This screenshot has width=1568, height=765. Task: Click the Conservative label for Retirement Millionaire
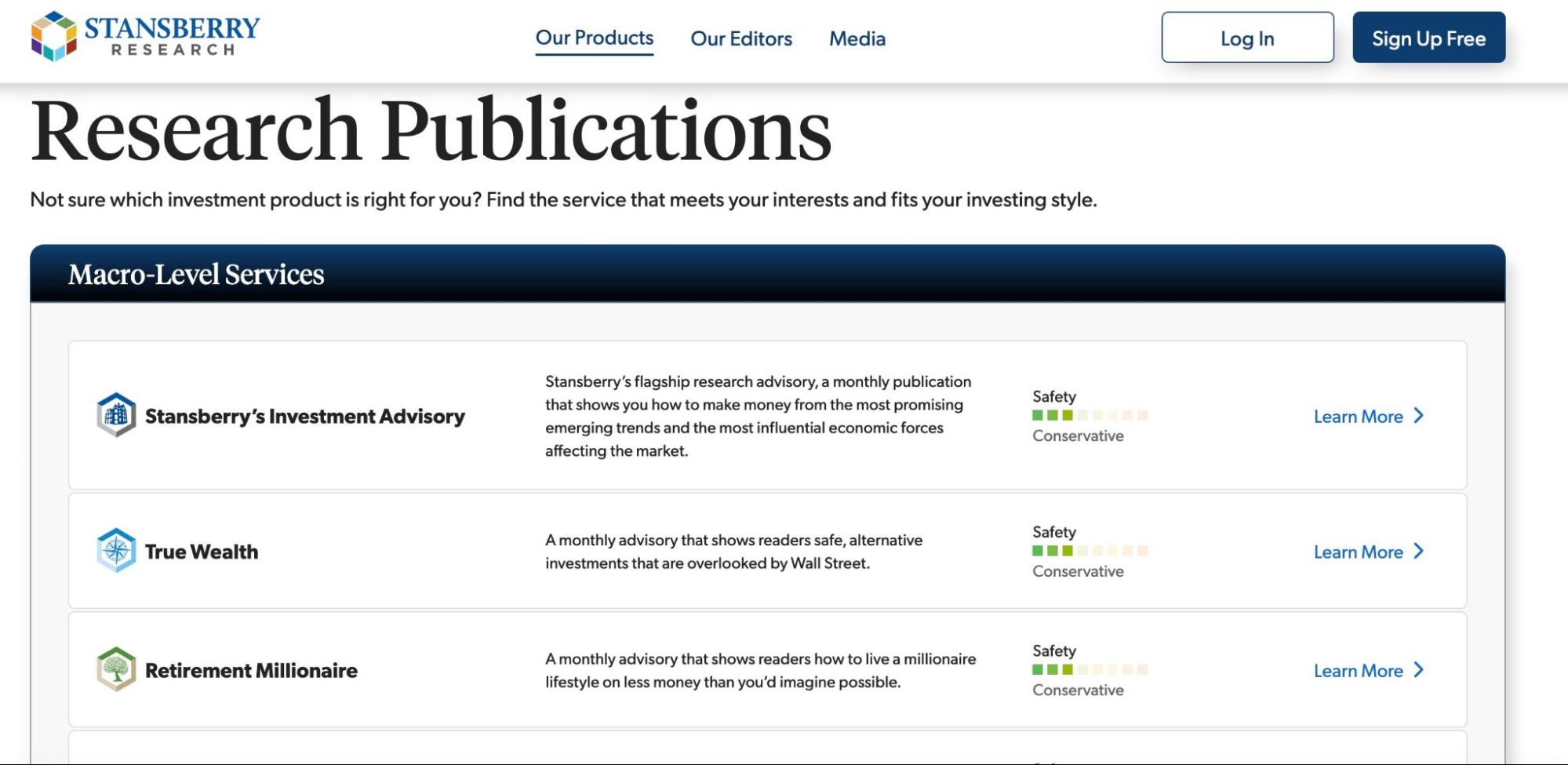1078,690
